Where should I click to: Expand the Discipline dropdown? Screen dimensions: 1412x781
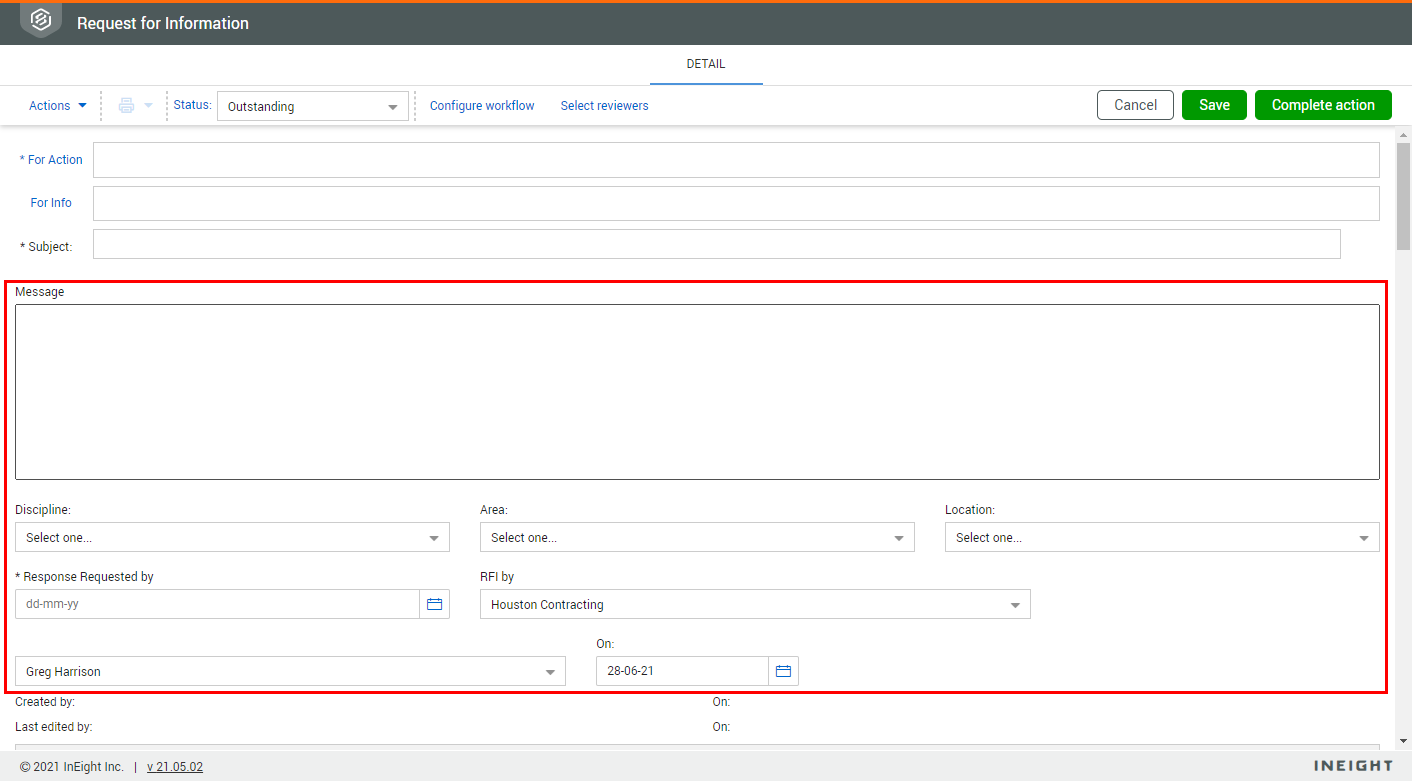coord(232,538)
